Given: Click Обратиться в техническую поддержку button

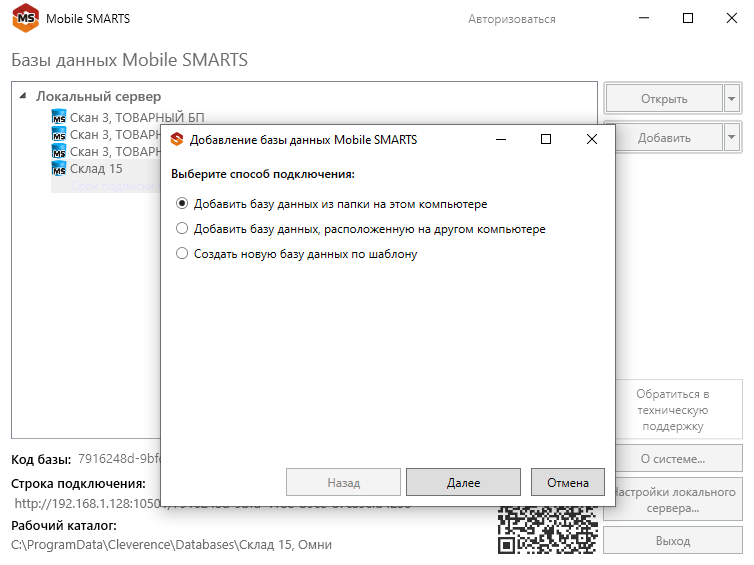Looking at the screenshot, I should (673, 410).
